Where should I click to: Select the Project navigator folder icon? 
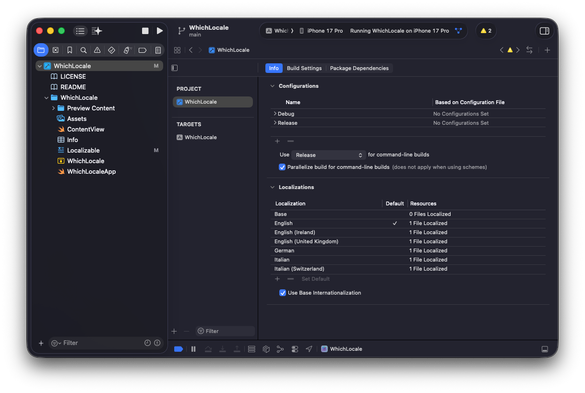(41, 50)
